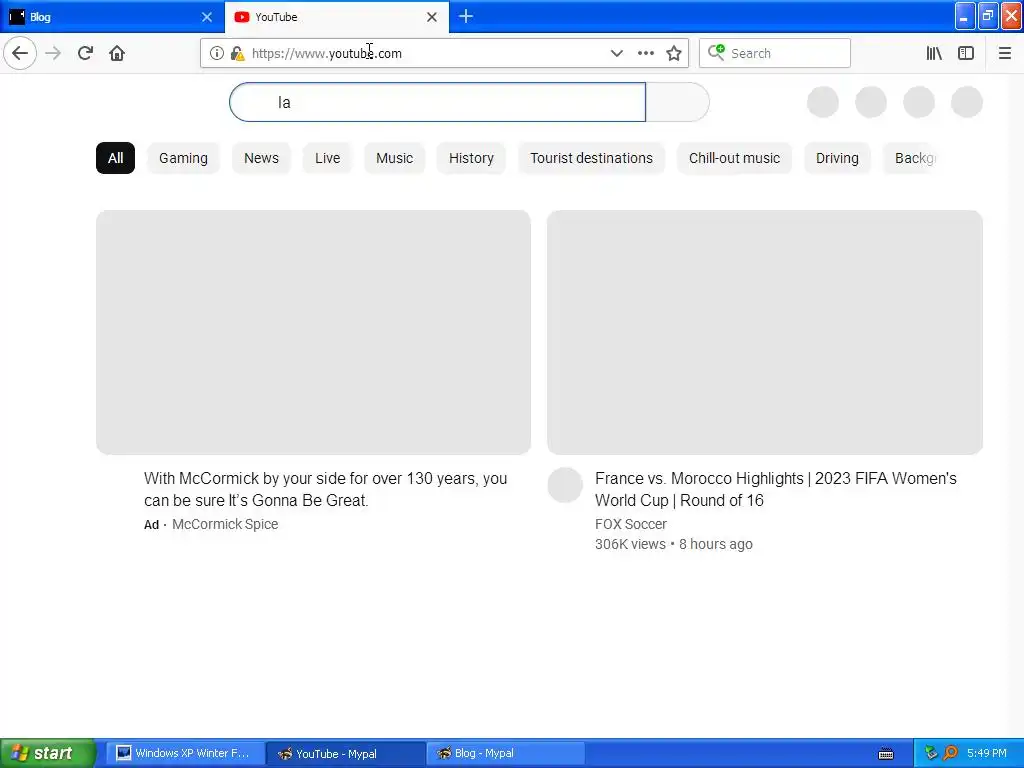Open the McCormick ad video thumbnail

313,332
